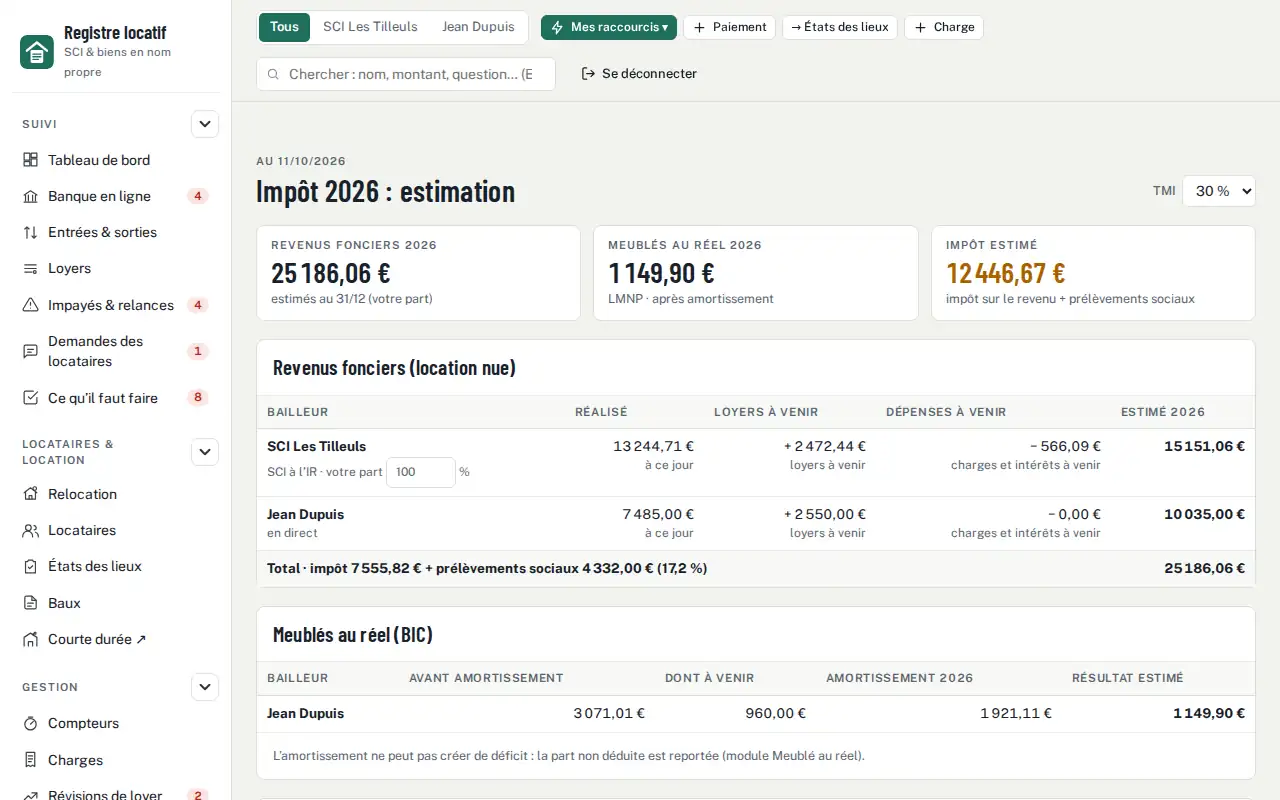The width and height of the screenshot is (1280, 800).
Task: Click the Entrées & sorties arrows icon
Action: coord(30,232)
